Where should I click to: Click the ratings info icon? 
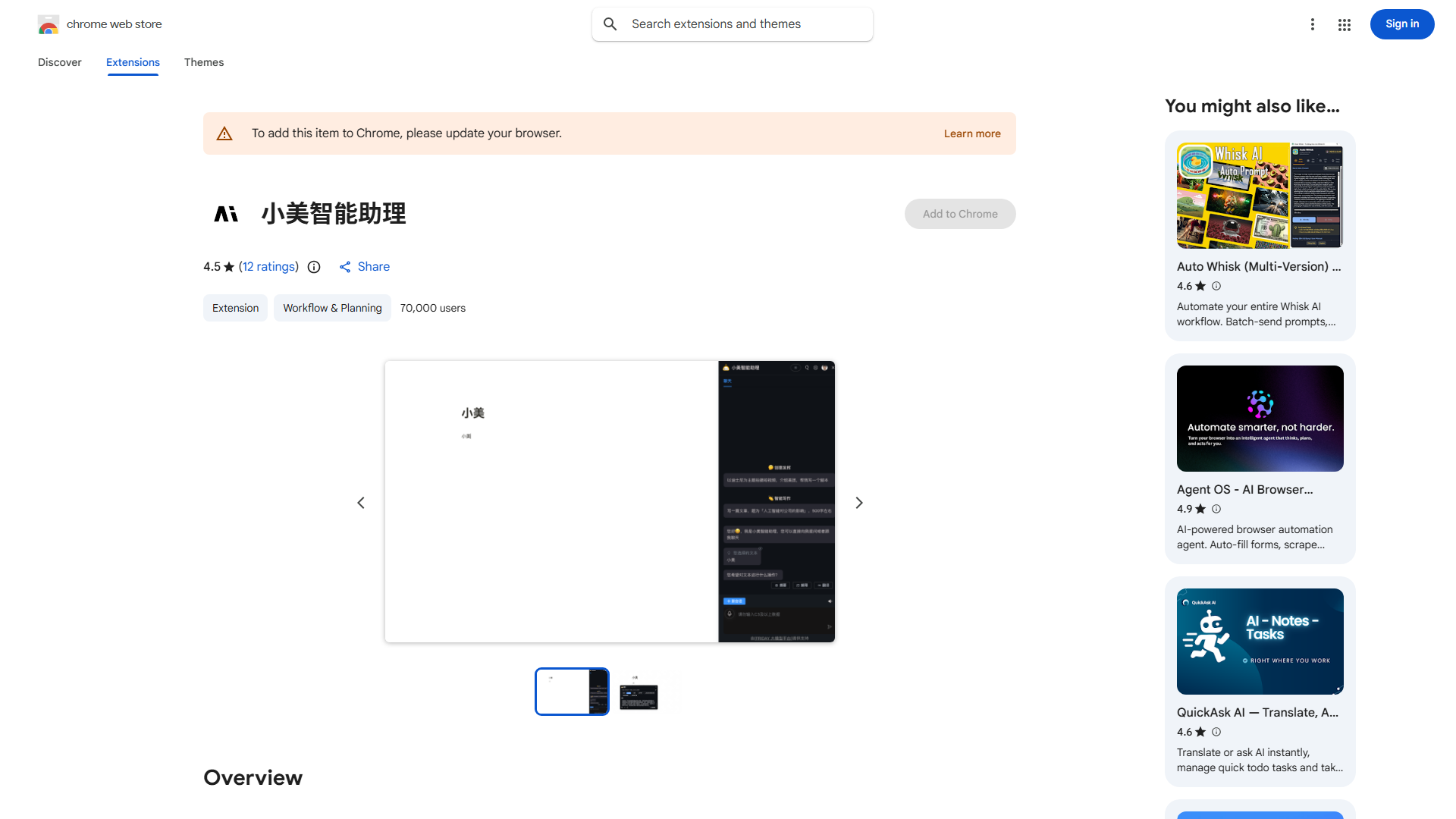pos(314,267)
